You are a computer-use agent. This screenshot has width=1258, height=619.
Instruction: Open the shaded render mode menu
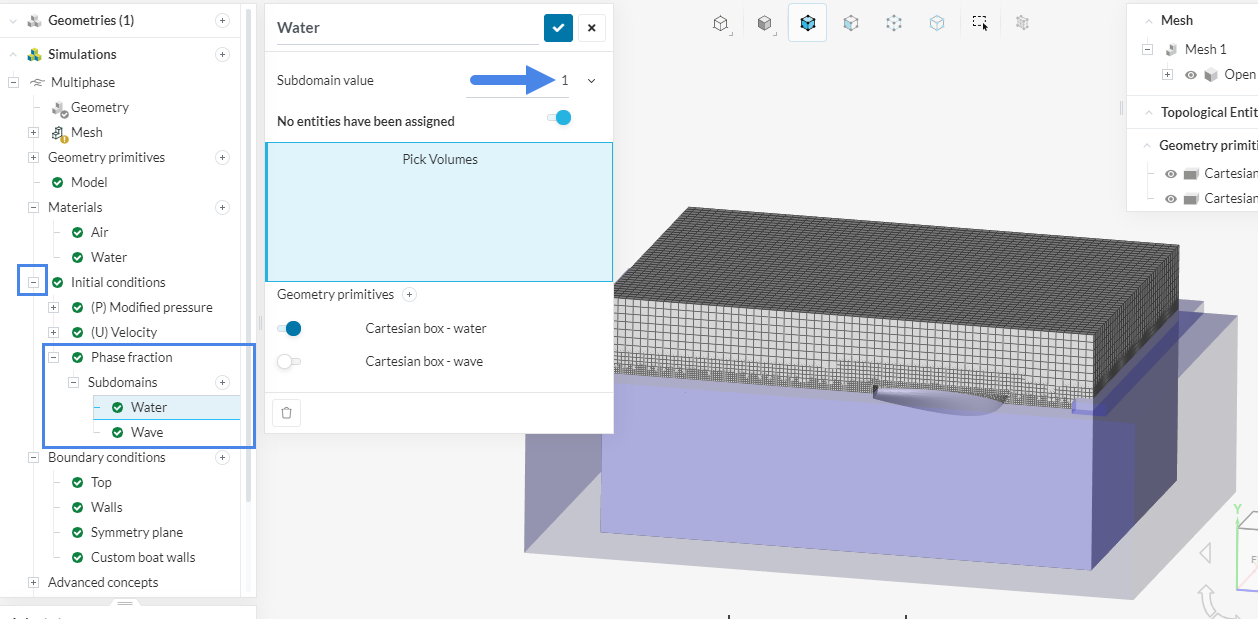pos(764,23)
